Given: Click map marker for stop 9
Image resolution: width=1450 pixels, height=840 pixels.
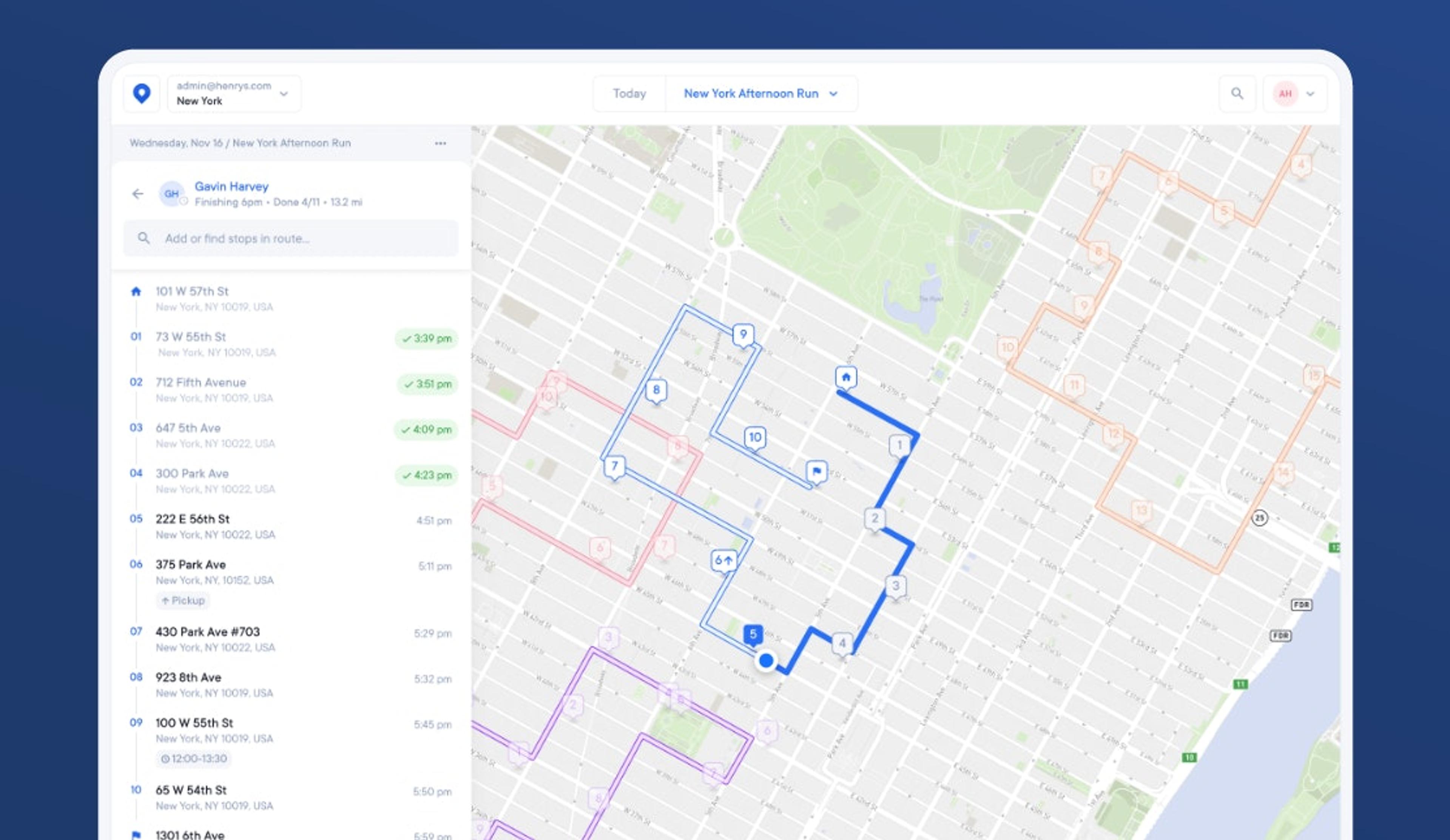Looking at the screenshot, I should click(x=743, y=334).
